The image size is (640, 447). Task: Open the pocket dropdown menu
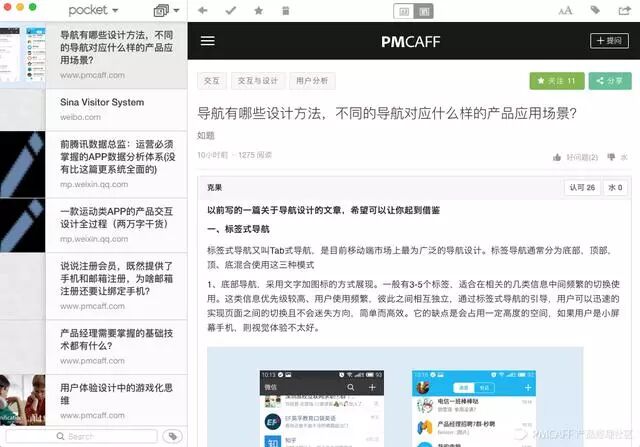pyautogui.click(x=93, y=10)
